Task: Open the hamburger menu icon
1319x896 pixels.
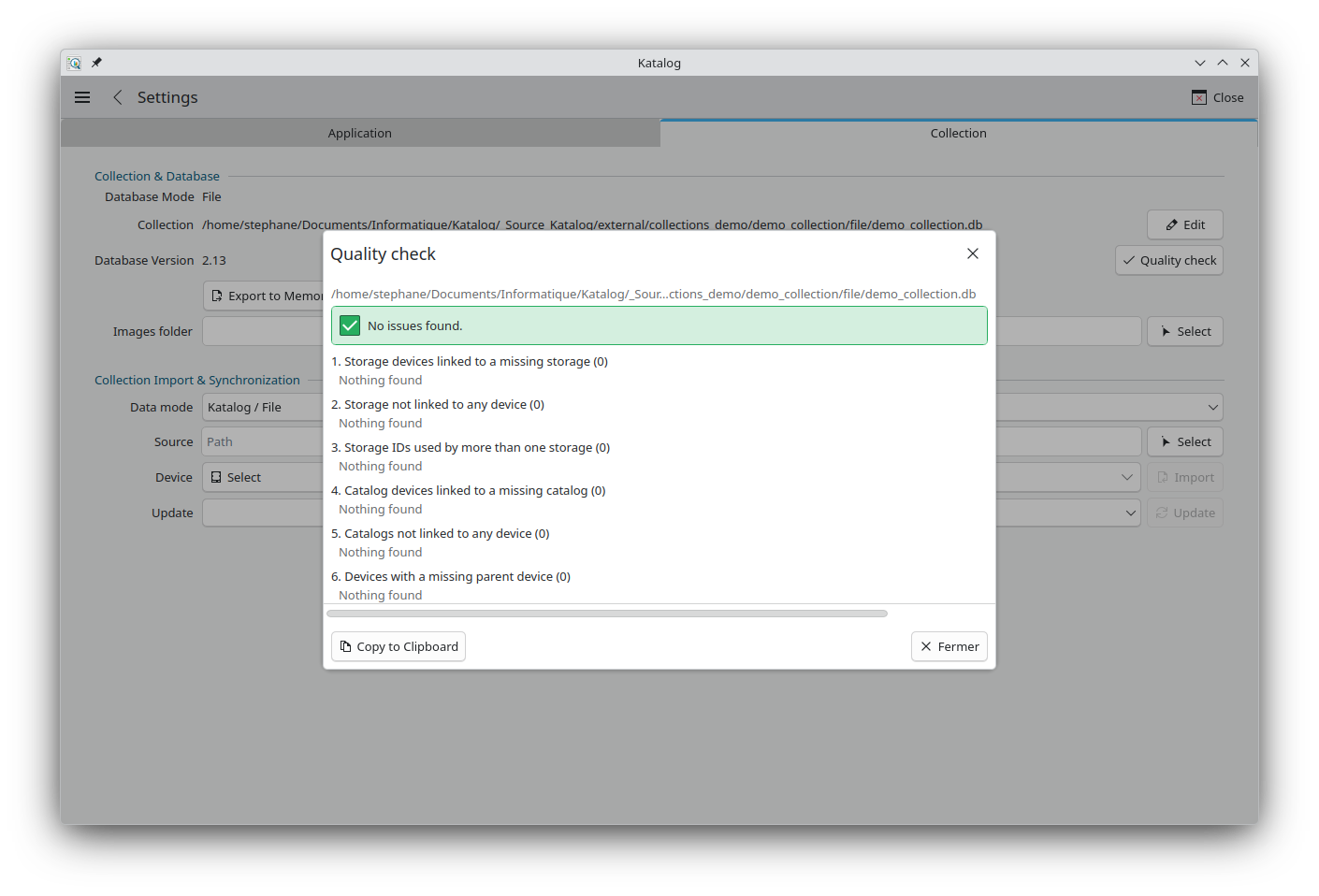Action: (x=82, y=97)
